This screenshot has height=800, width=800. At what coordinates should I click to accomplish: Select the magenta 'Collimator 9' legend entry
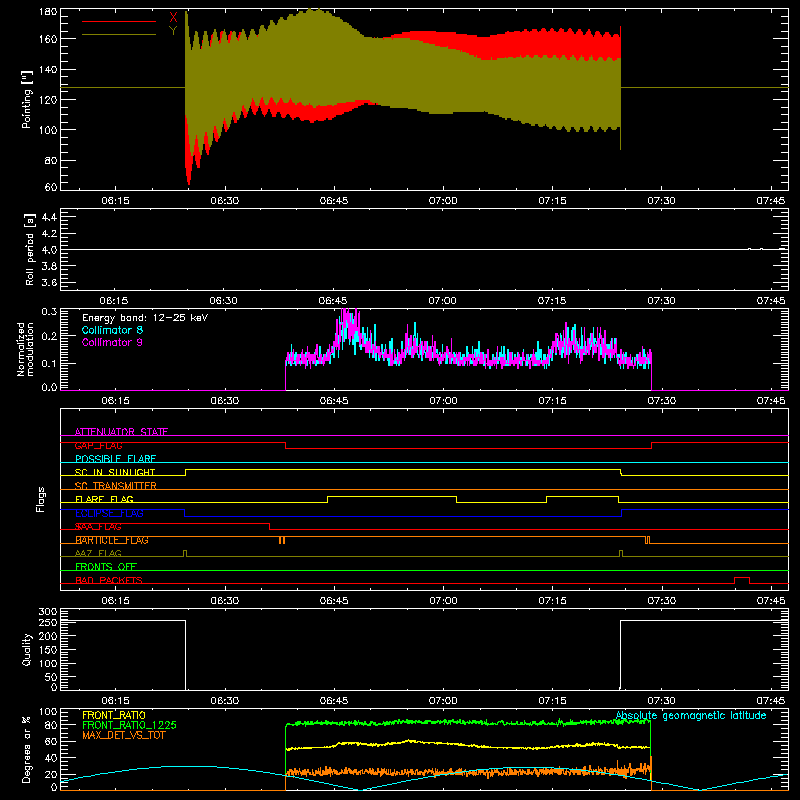pyautogui.click(x=112, y=342)
